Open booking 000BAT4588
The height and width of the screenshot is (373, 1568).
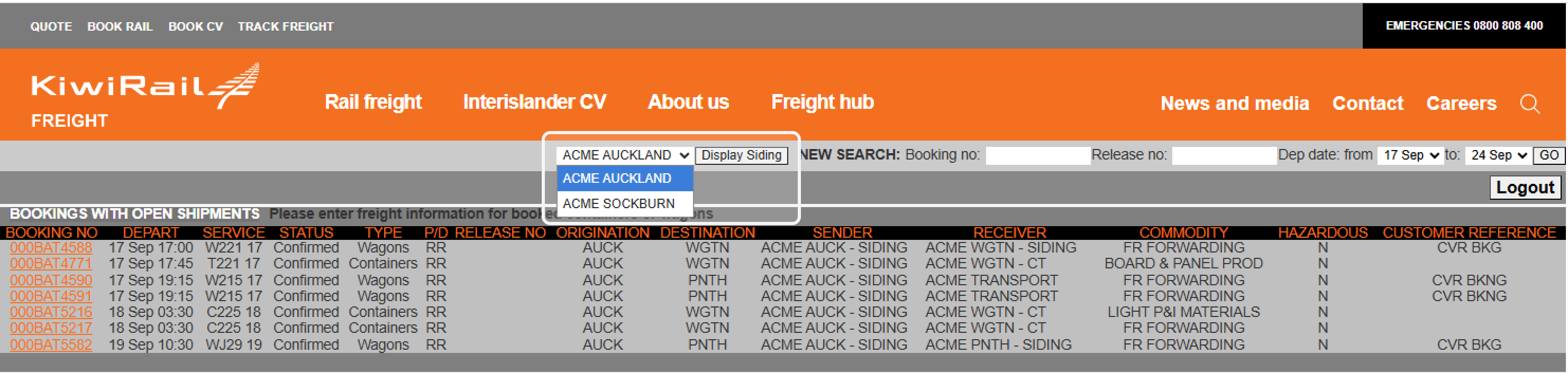pos(51,248)
